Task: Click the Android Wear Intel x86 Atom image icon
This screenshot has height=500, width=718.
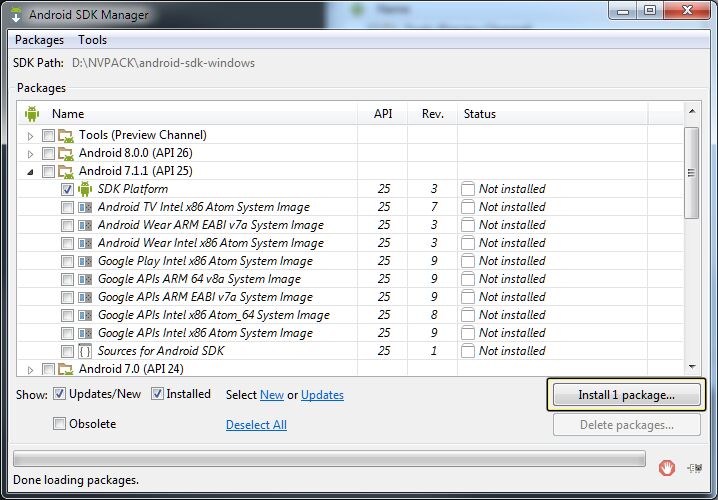Action: [x=85, y=243]
